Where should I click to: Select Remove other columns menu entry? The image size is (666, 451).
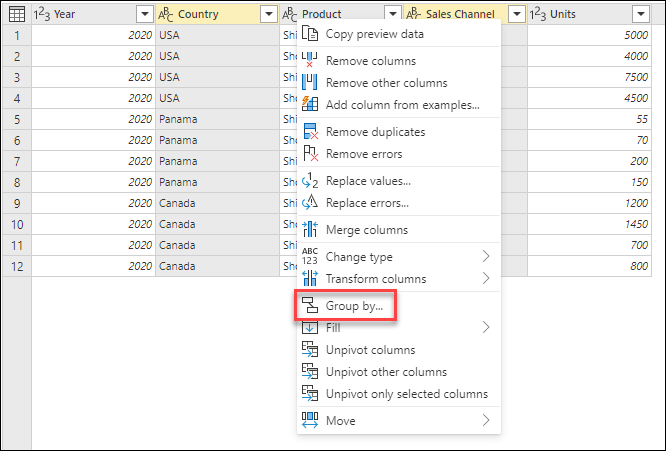tap(399, 83)
